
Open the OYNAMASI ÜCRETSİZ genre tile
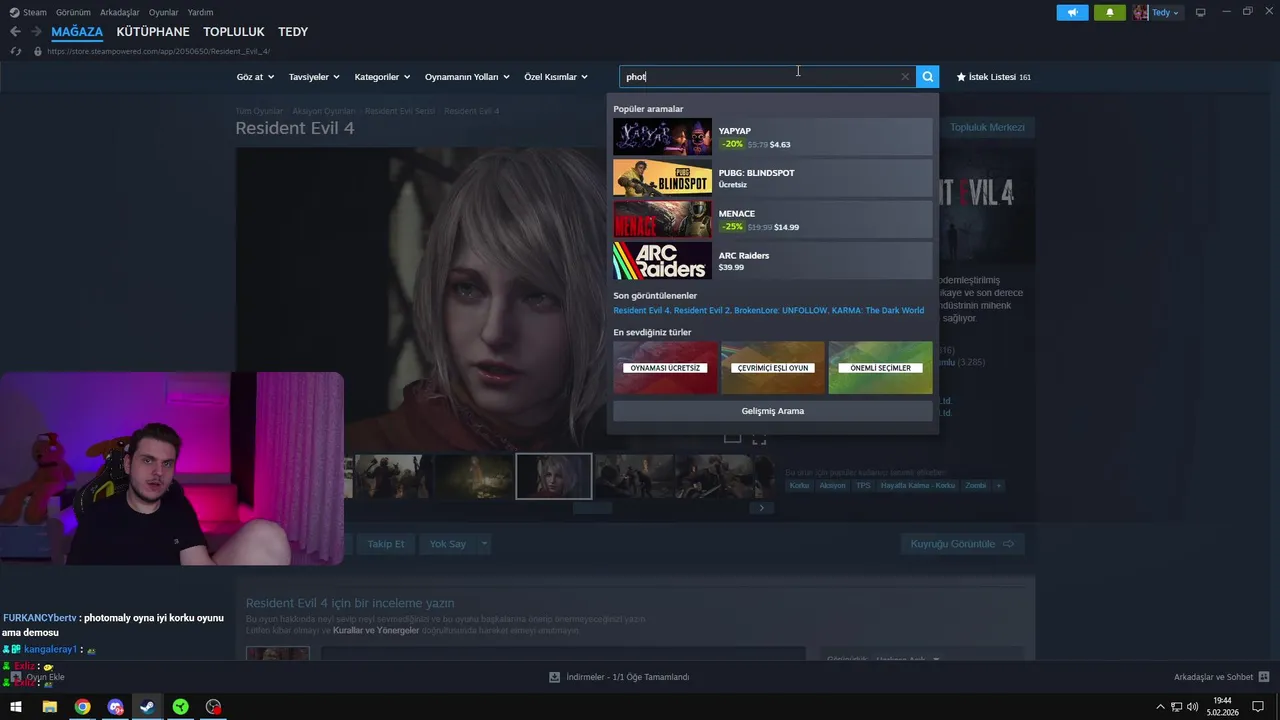coord(665,367)
